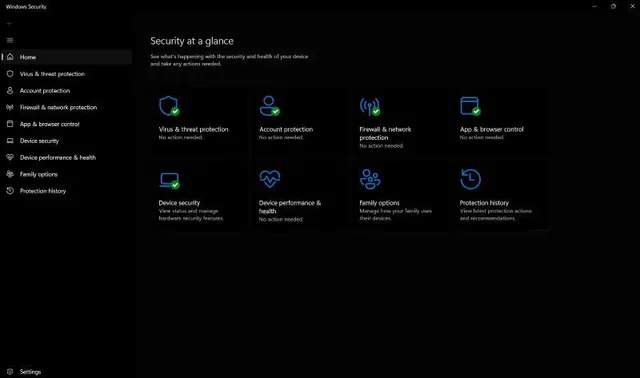
Task: Click the people icon on Family options card
Action: click(x=370, y=179)
